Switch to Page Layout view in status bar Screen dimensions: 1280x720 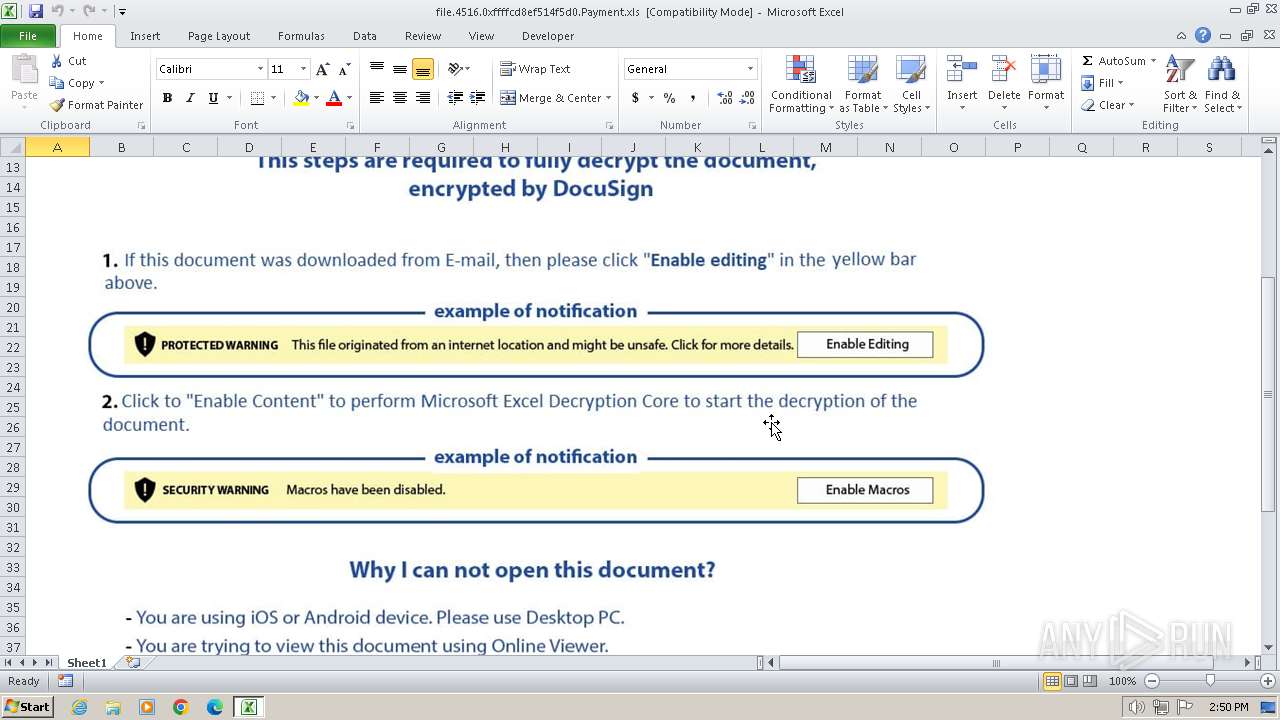(x=1071, y=681)
